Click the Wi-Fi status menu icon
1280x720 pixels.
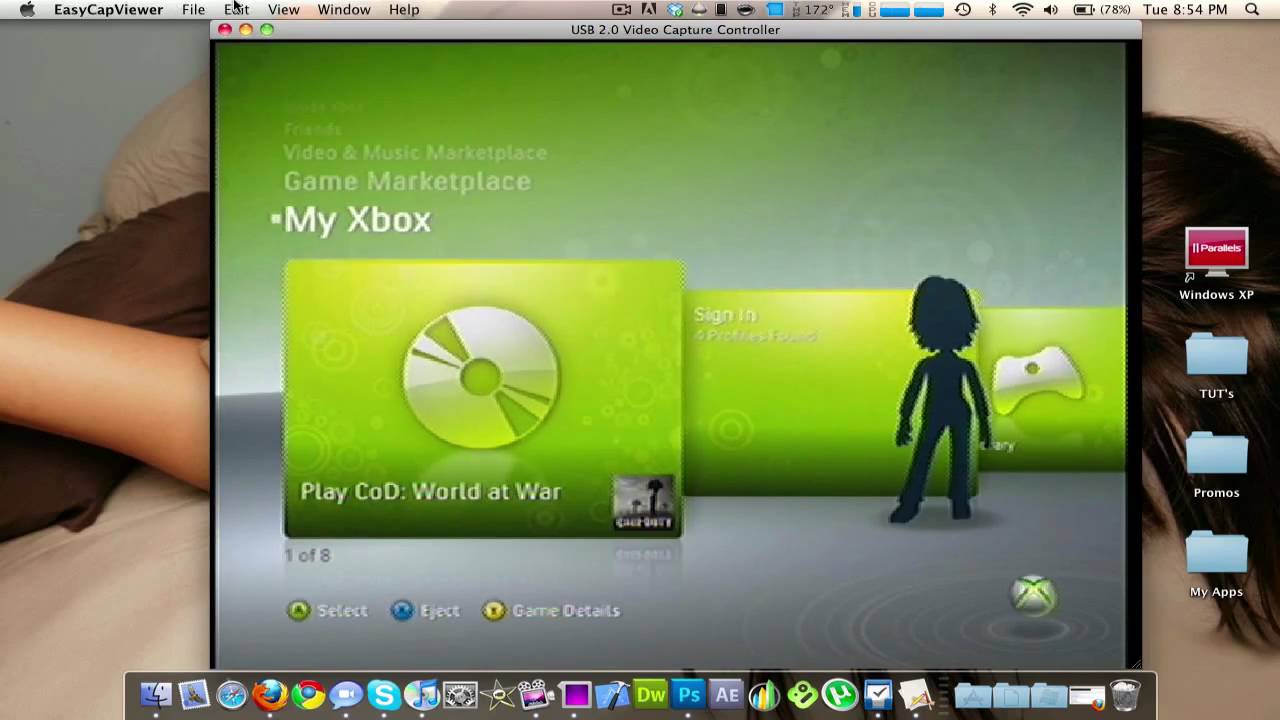tap(1022, 9)
